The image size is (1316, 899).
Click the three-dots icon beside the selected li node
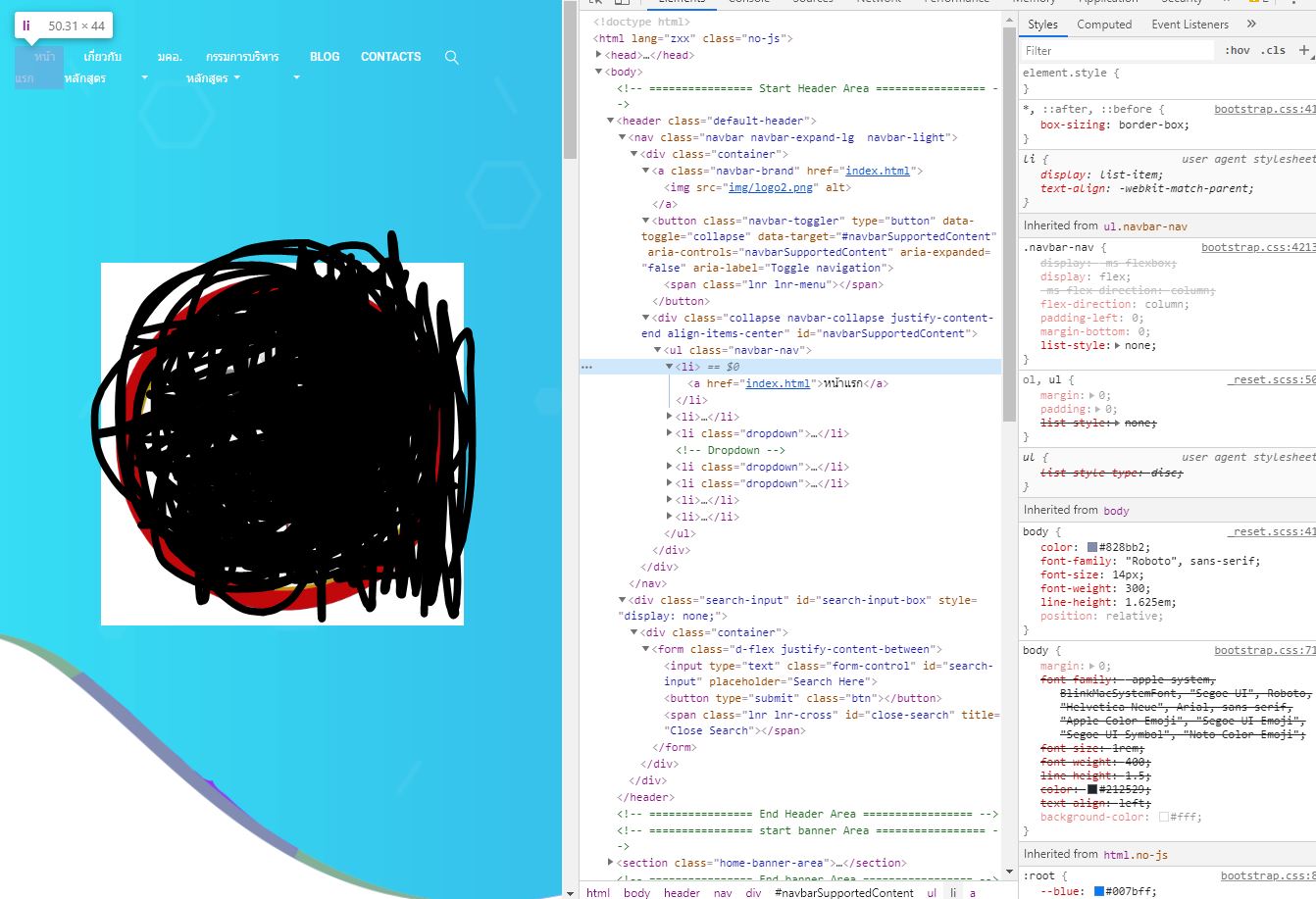586,367
